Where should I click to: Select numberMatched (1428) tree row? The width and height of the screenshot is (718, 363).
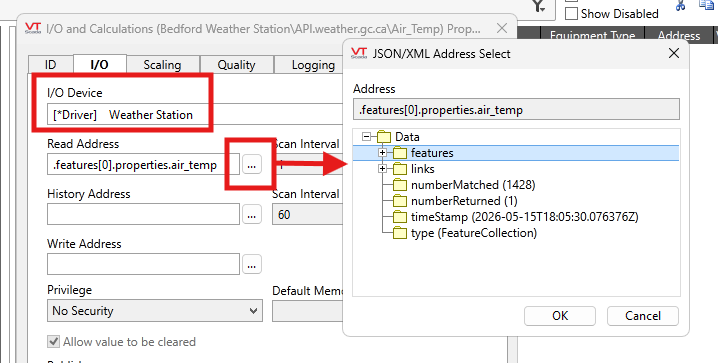click(473, 185)
